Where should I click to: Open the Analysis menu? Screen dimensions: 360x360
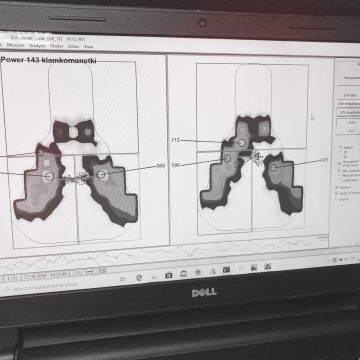tap(37, 46)
